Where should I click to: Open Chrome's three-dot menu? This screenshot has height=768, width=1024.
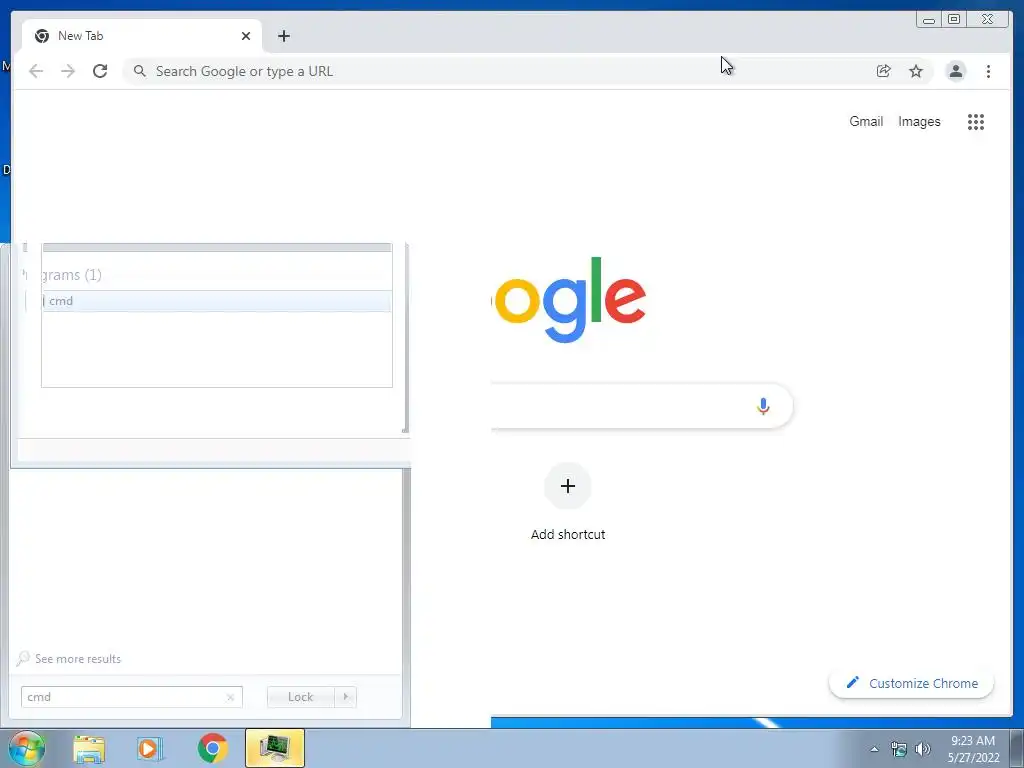(x=988, y=71)
